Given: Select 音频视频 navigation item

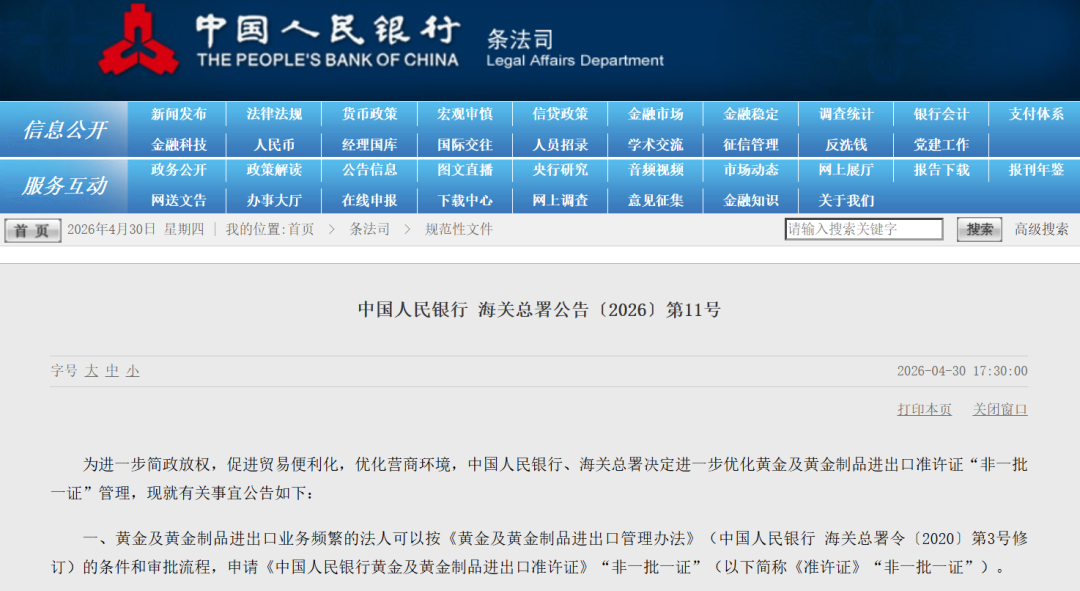Looking at the screenshot, I should pyautogui.click(x=656, y=170).
